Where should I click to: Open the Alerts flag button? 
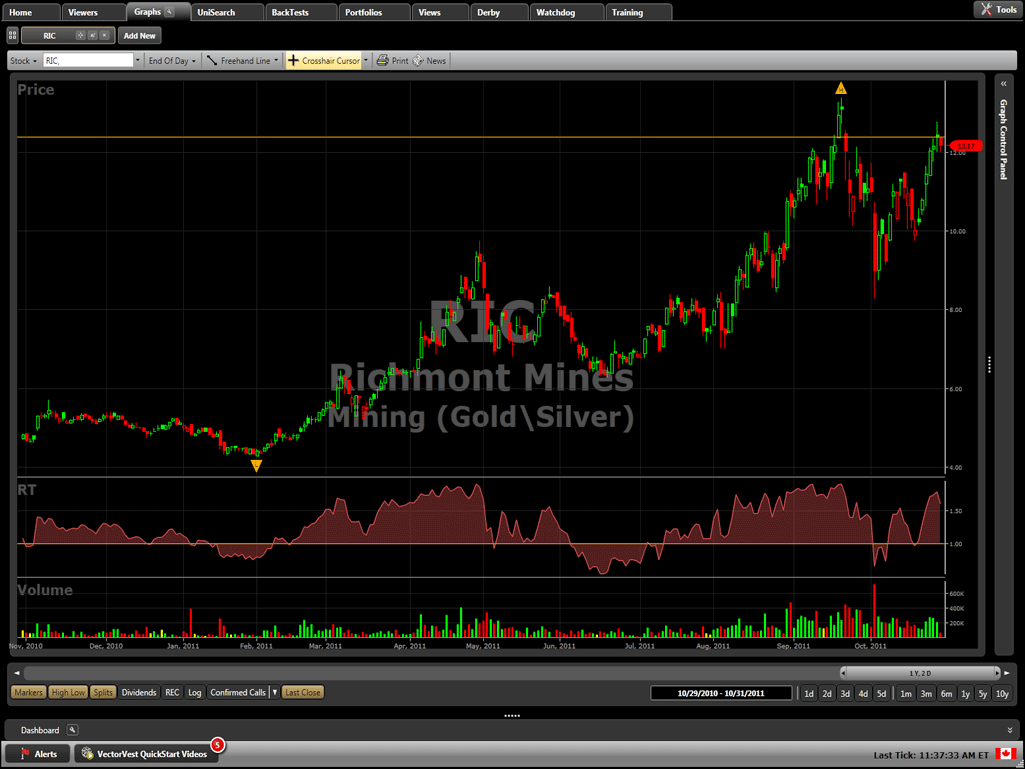(x=38, y=753)
